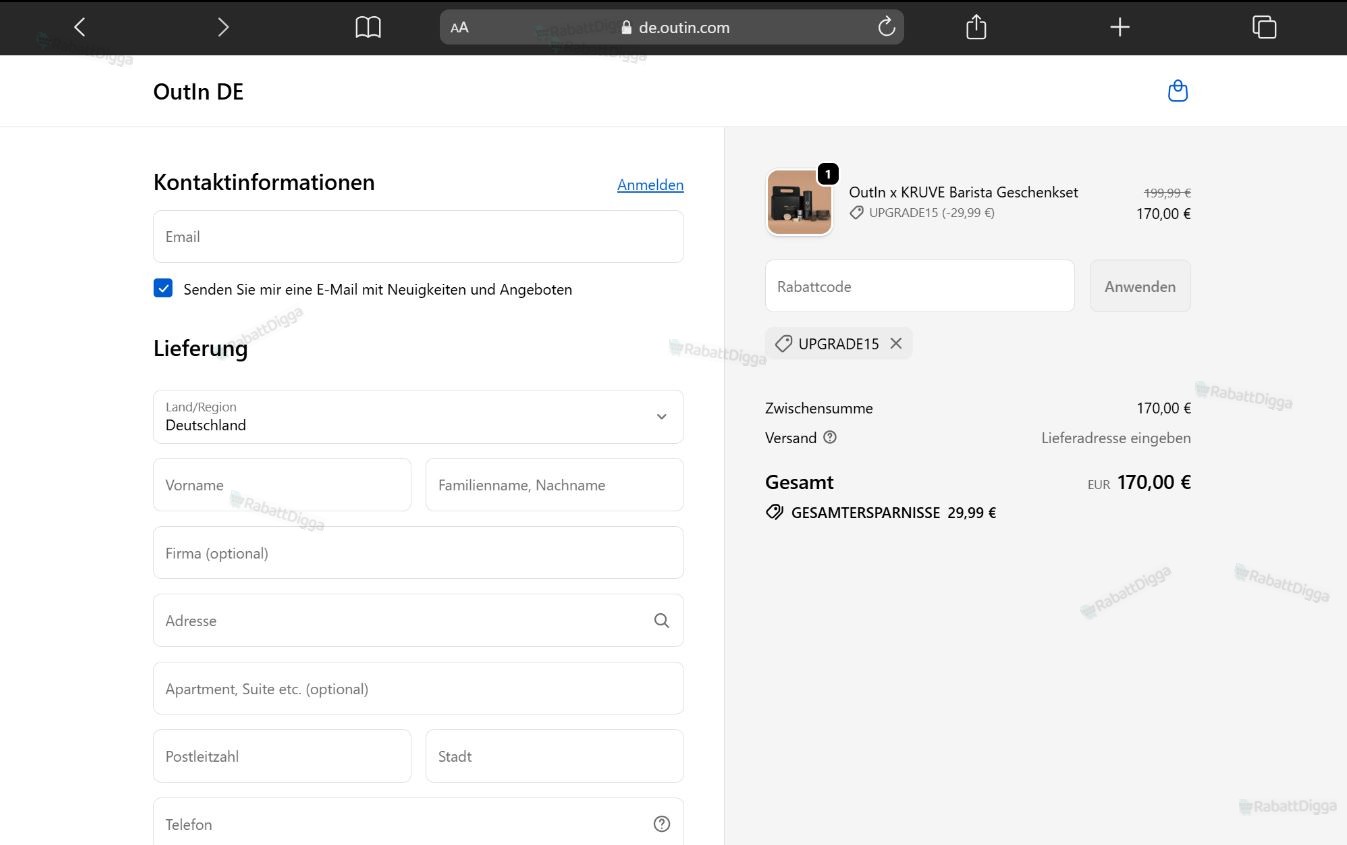The image size is (1347, 845).
Task: Click the GESAMTERSPARNISSE 29,99 € text
Action: 880,512
